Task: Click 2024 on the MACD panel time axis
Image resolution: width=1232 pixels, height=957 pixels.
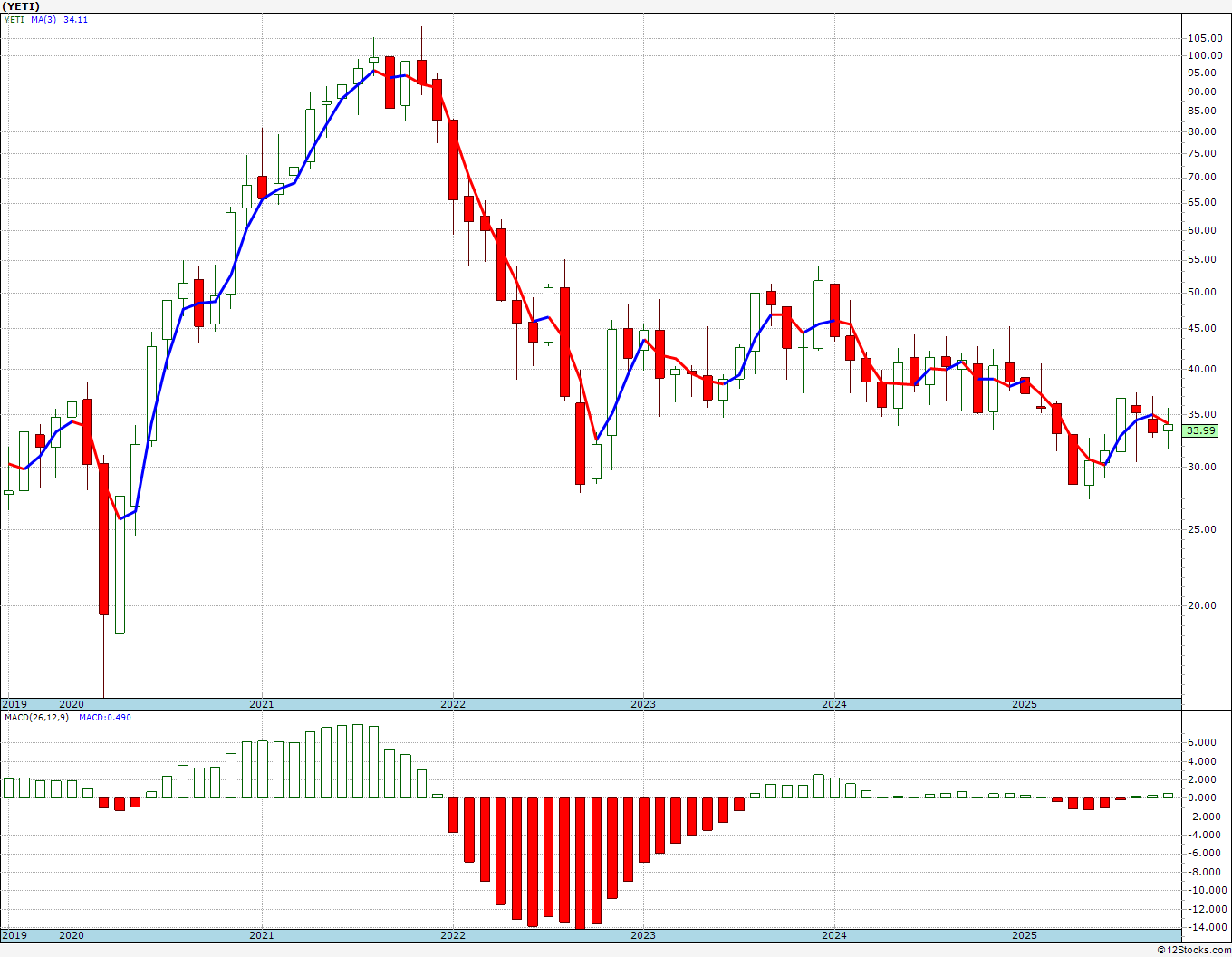Action: click(x=833, y=934)
